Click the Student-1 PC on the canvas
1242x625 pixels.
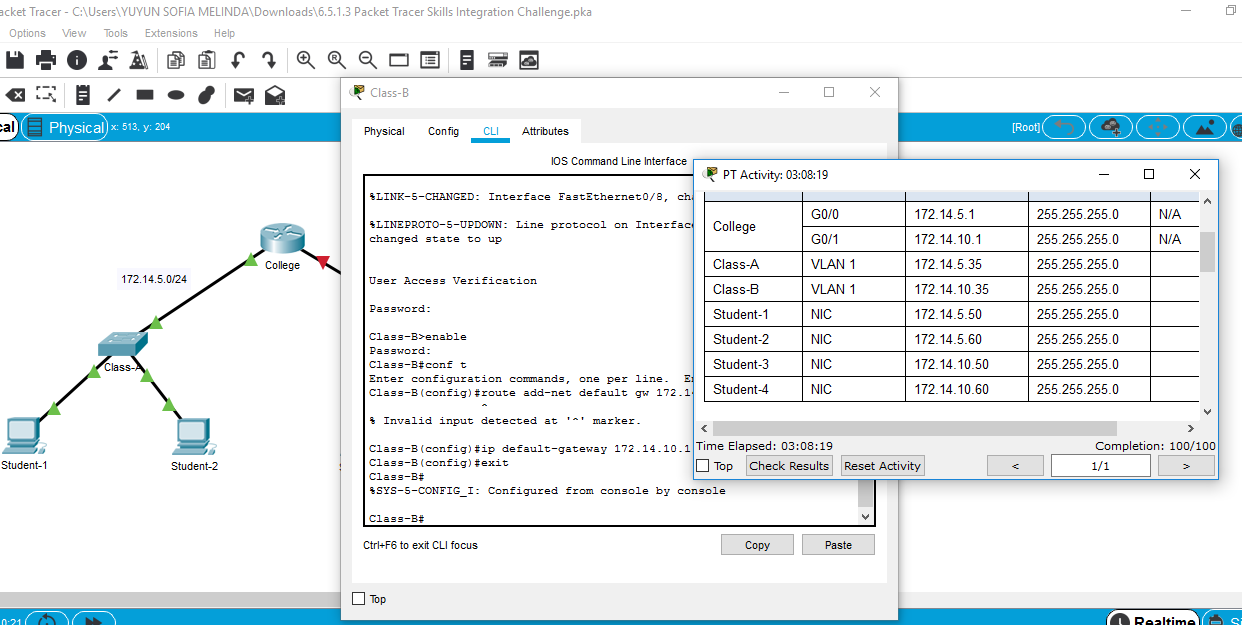pos(23,434)
